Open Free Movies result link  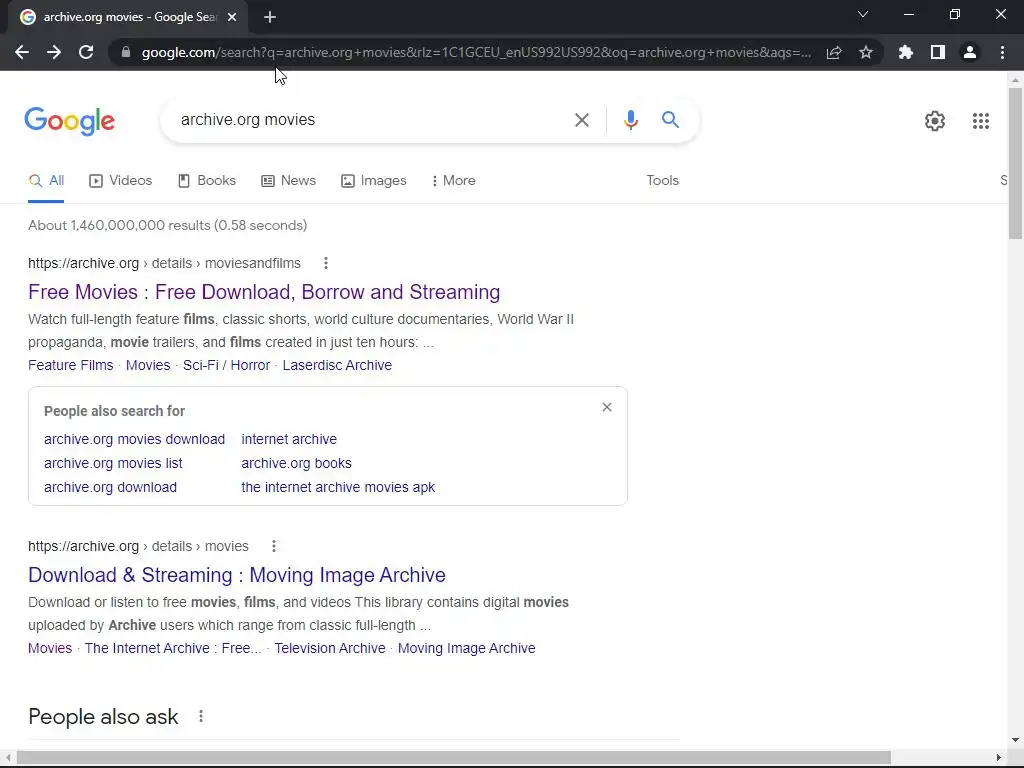[264, 292]
